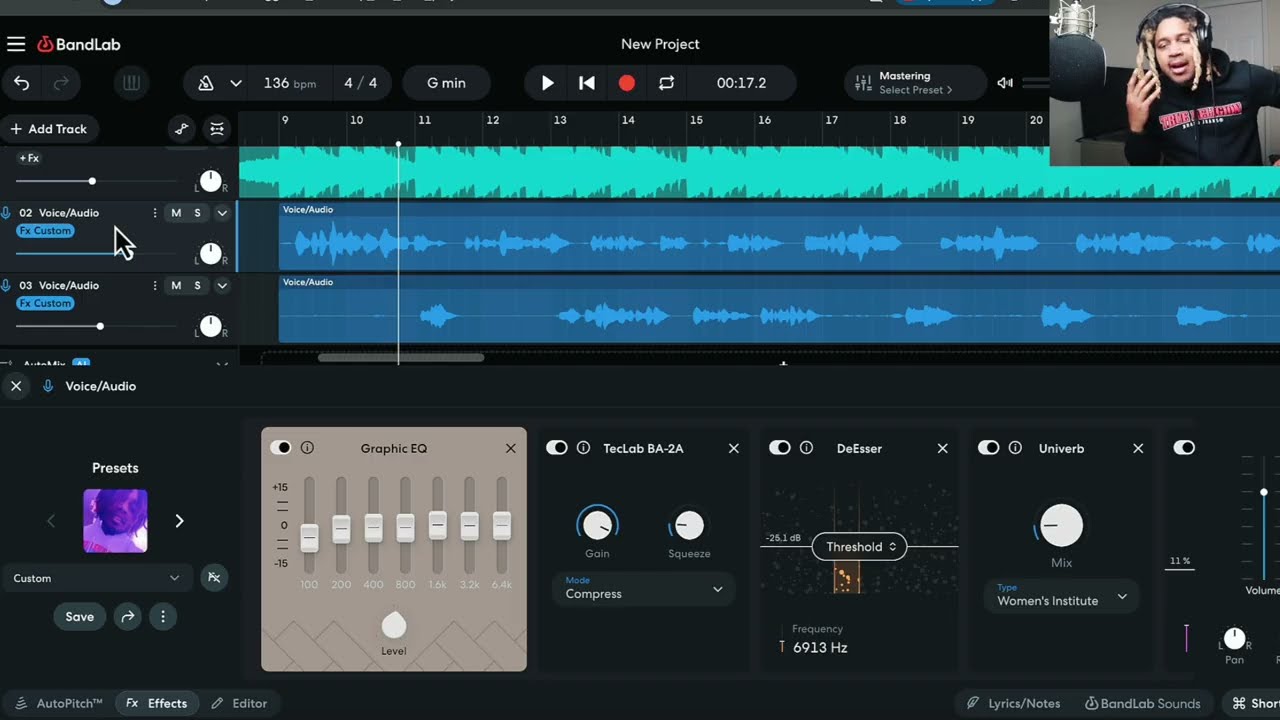Switch to the Editor tab
The width and height of the screenshot is (1280, 720).
[239, 703]
